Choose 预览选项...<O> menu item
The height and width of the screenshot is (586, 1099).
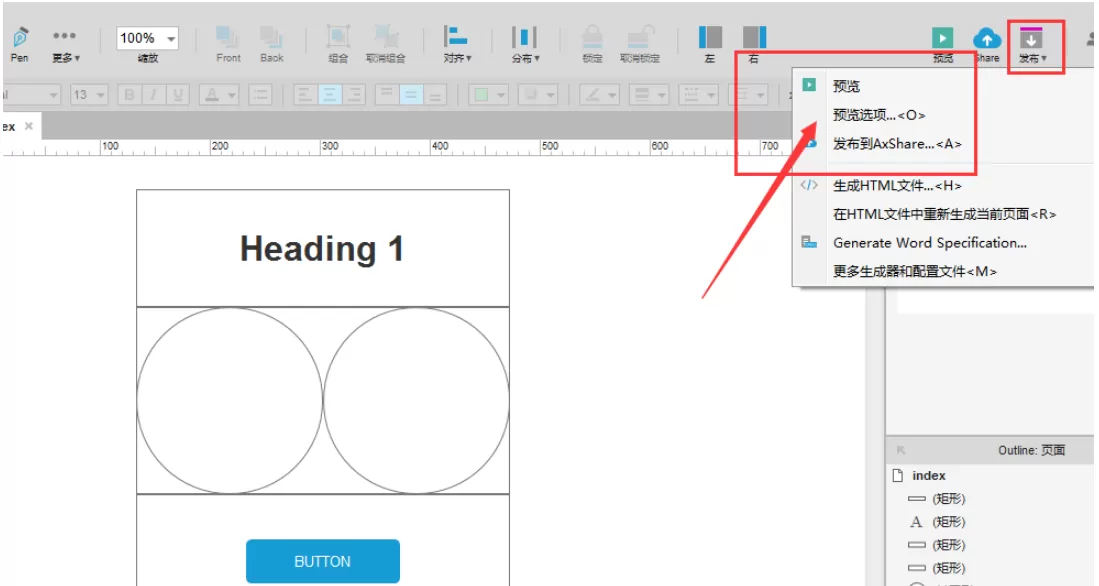[x=879, y=114]
